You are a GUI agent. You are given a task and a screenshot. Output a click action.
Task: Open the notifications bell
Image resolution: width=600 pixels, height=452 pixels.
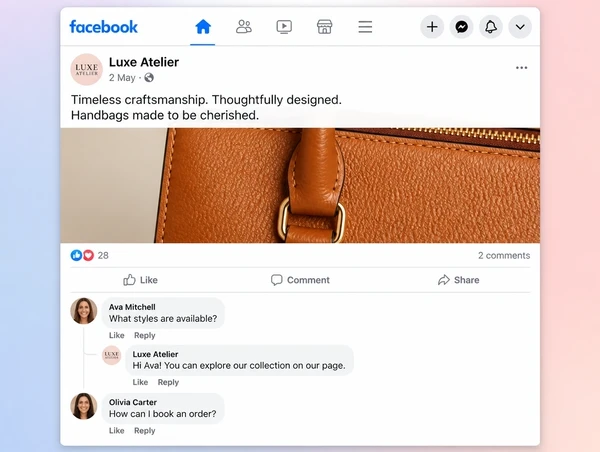491,27
